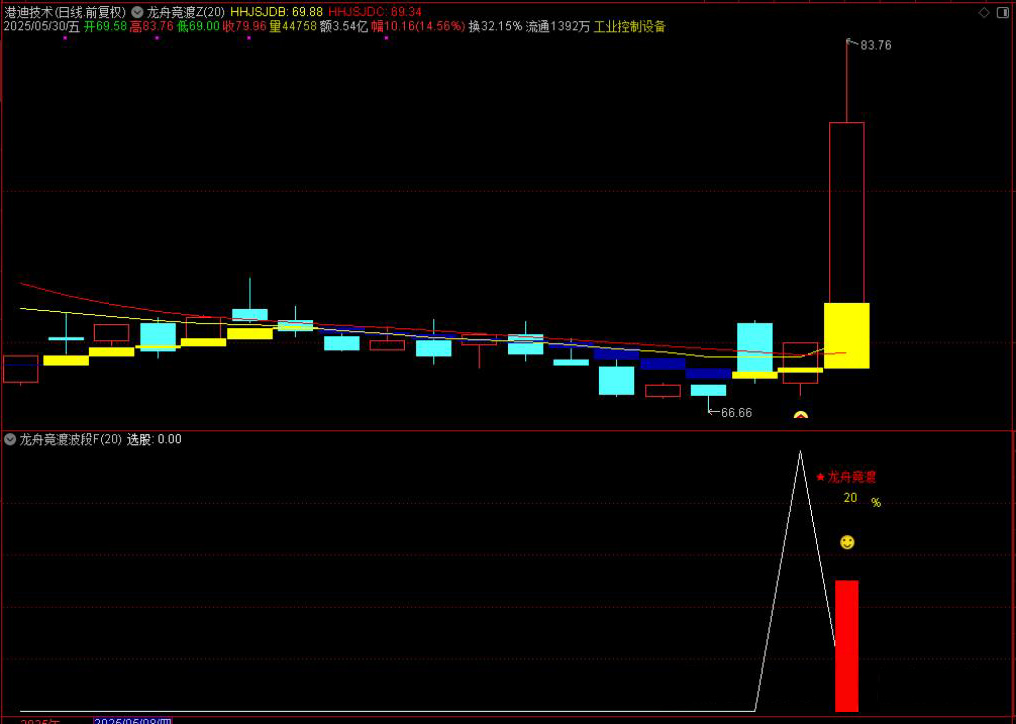Select the tall hollow red candle on the right

coord(846,210)
